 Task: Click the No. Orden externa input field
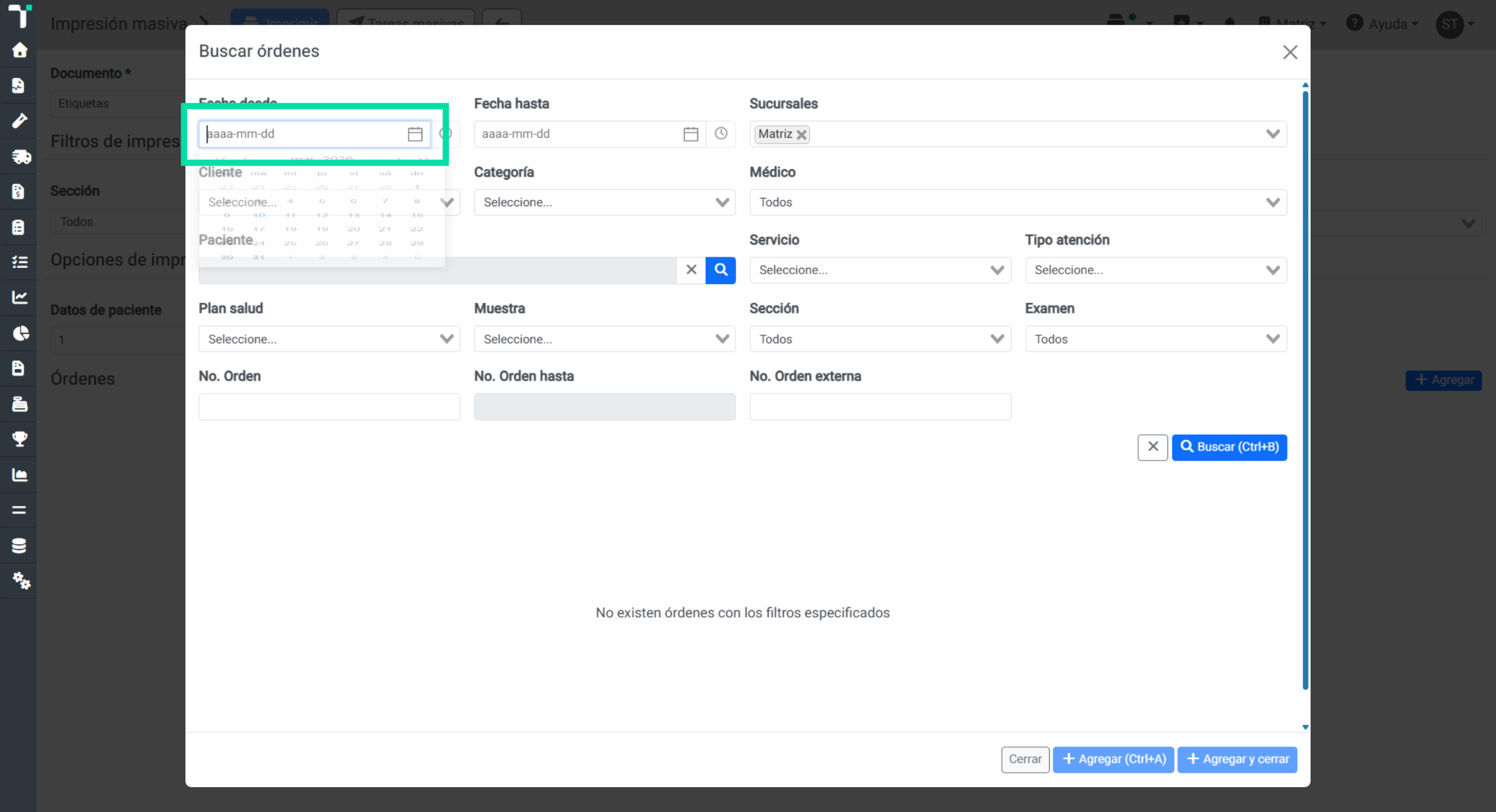pos(880,407)
